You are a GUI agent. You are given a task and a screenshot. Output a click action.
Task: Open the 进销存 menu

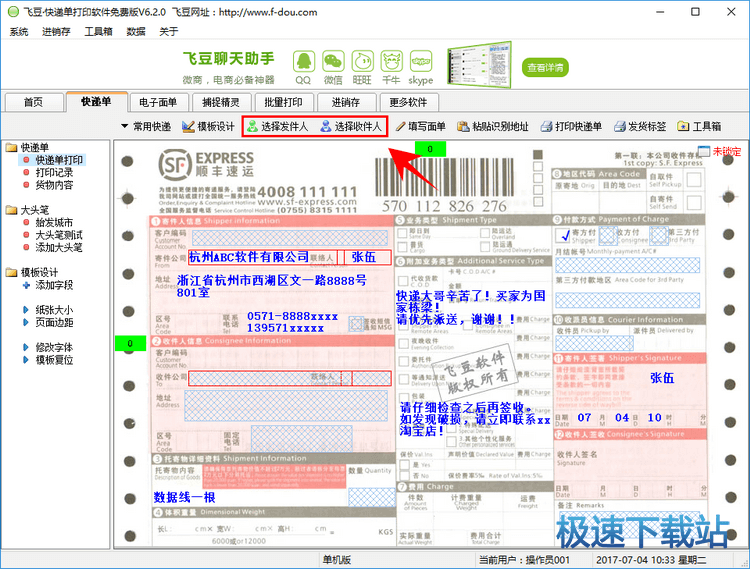(56, 32)
